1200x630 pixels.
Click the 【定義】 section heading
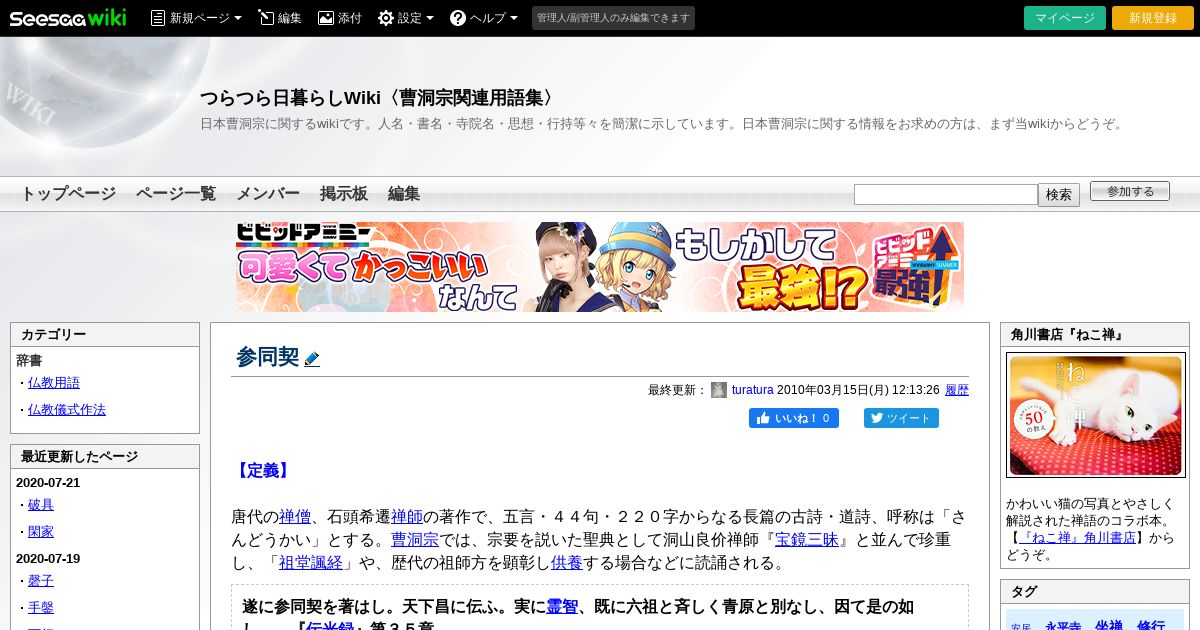coord(263,470)
